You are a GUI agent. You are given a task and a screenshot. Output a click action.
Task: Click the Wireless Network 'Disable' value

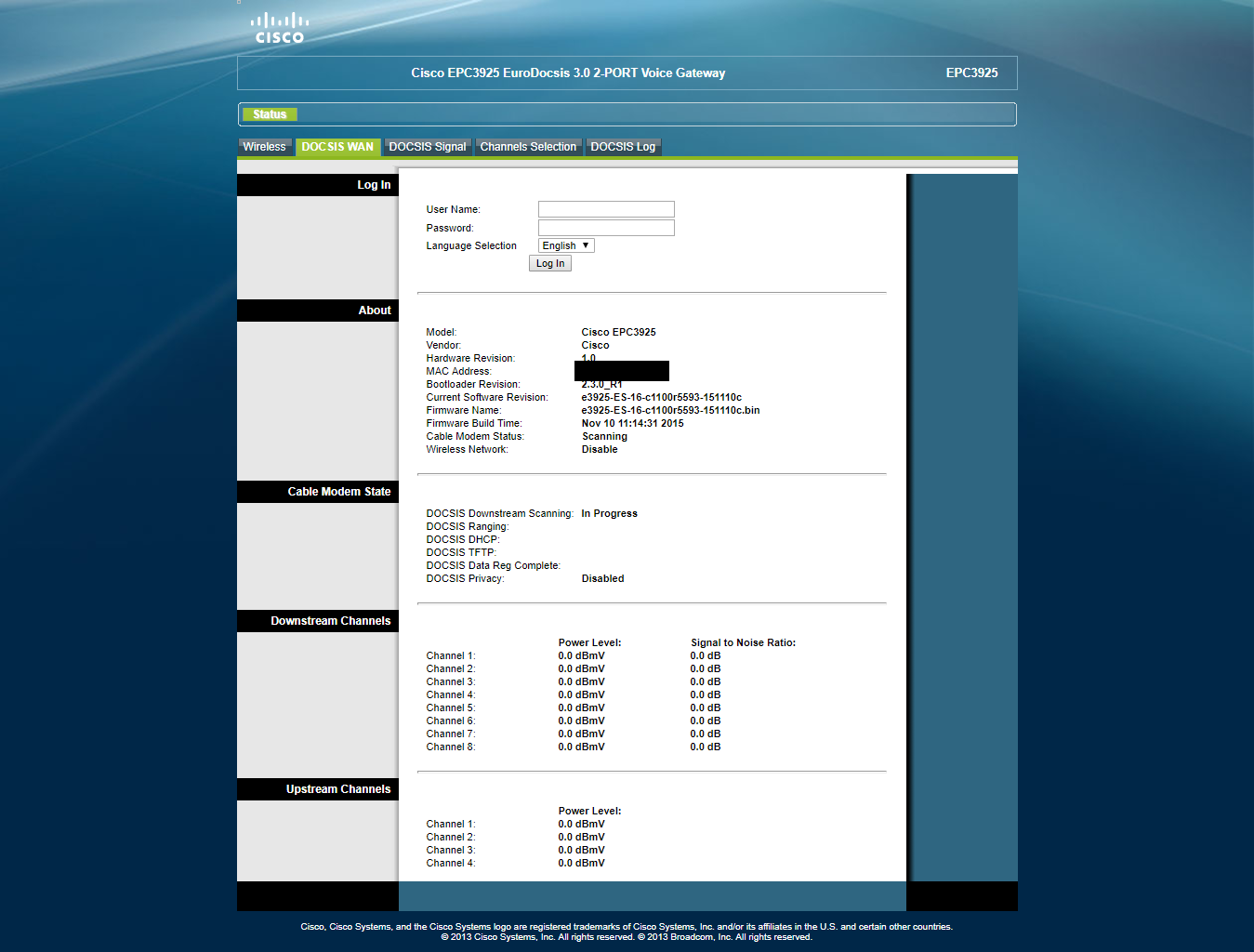[x=600, y=449]
